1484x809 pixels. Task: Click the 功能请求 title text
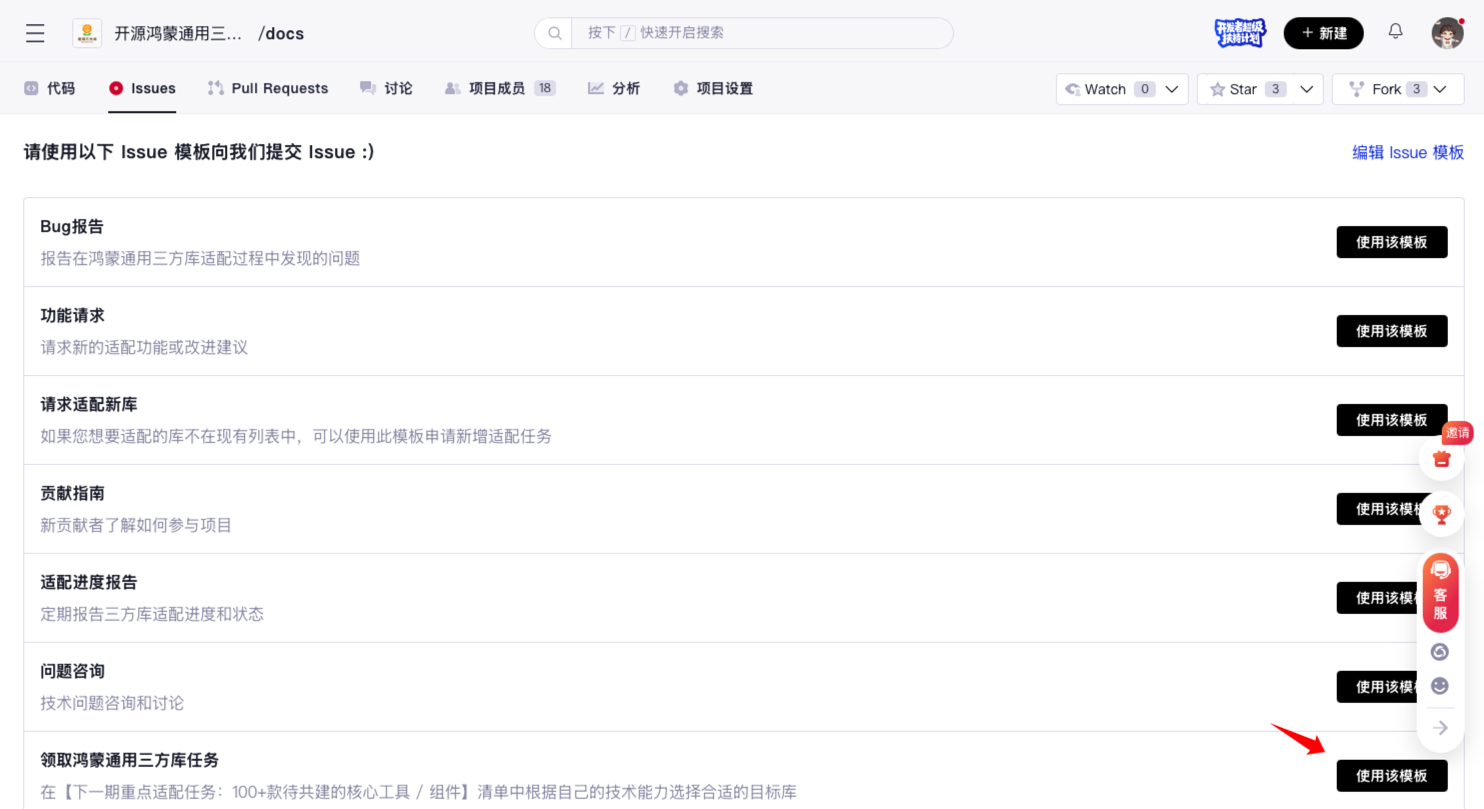tap(72, 315)
